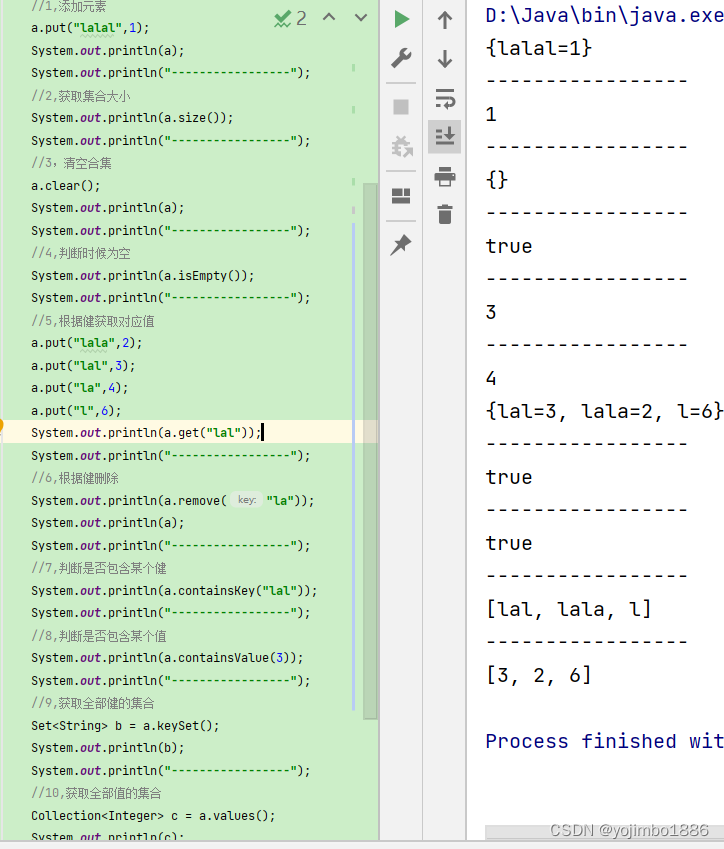
Task: Click the green Run button
Action: [x=401, y=19]
